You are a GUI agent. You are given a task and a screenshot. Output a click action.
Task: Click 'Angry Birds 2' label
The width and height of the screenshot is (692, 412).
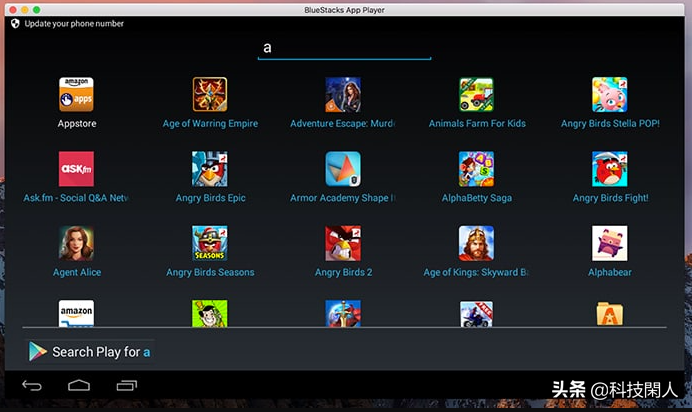343,273
